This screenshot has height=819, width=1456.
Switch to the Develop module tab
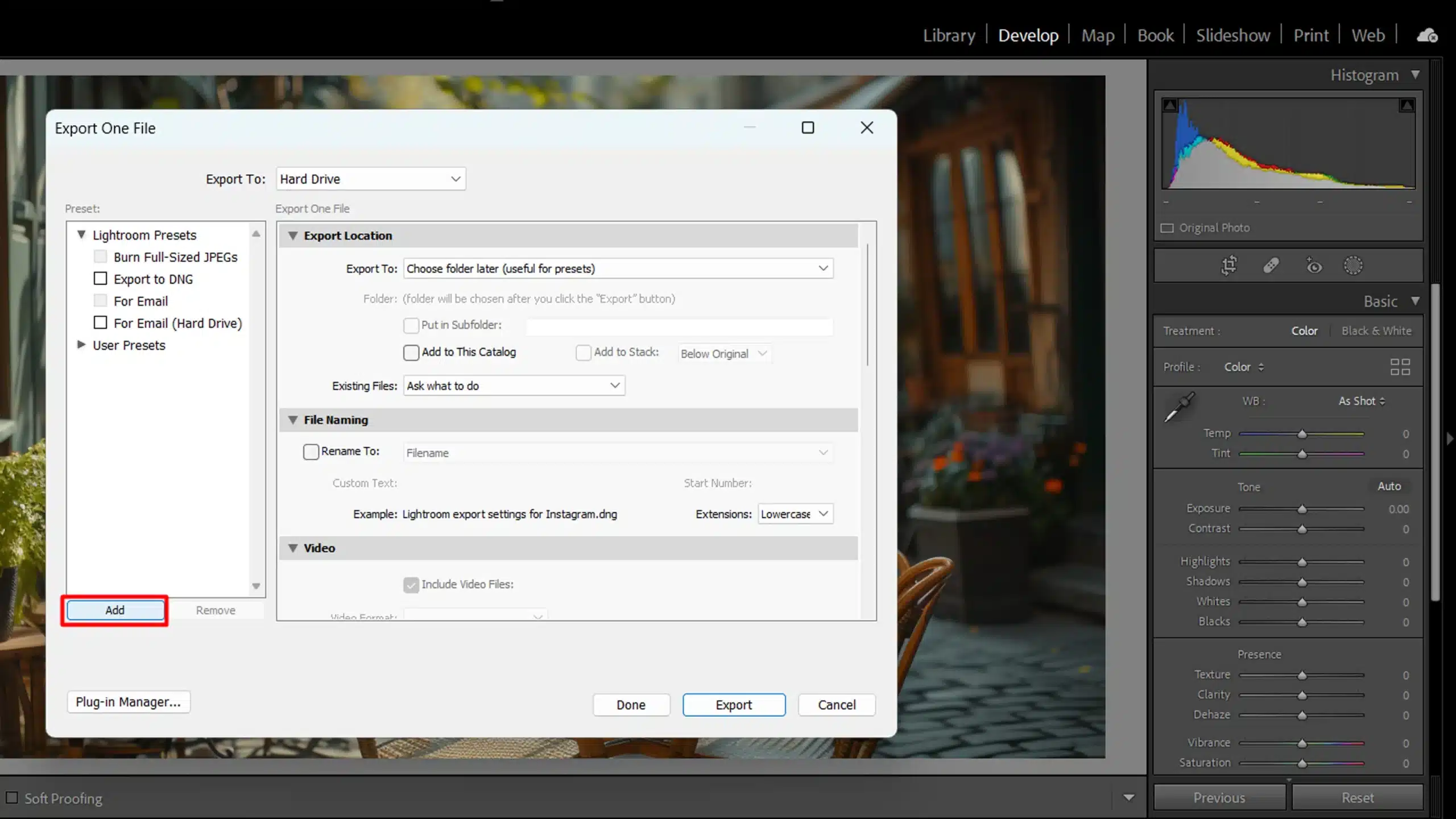(1028, 35)
